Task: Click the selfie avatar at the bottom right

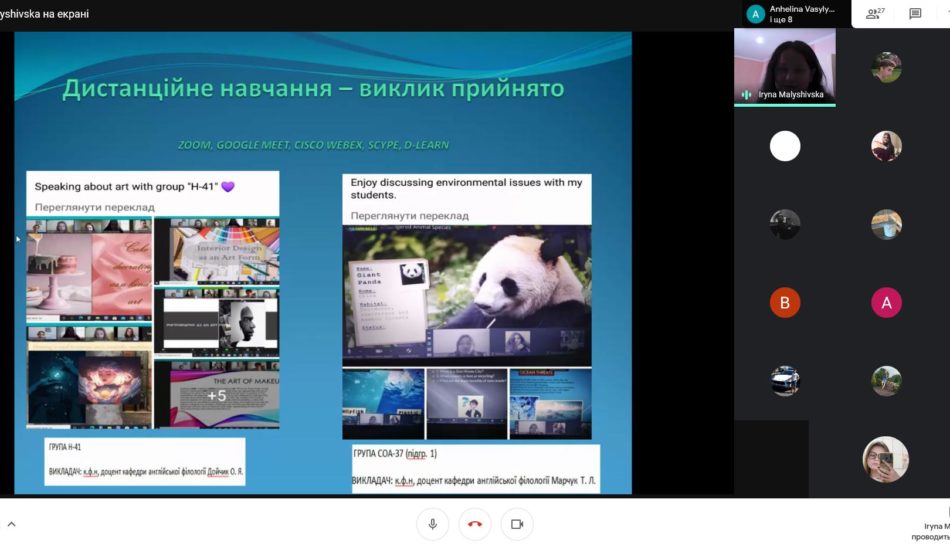Action: tap(886, 459)
